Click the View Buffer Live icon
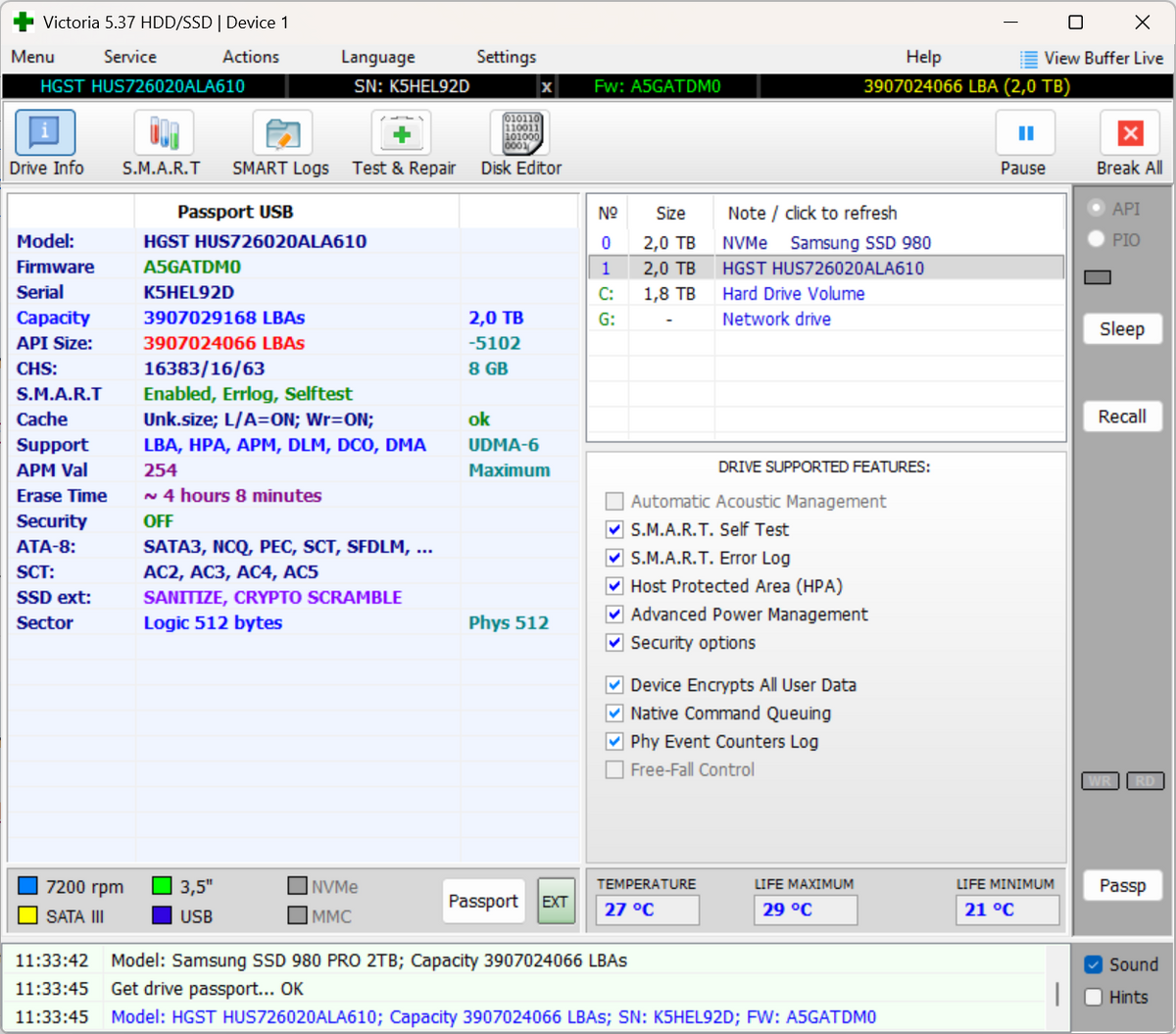This screenshot has height=1034, width=1176. [x=1028, y=59]
